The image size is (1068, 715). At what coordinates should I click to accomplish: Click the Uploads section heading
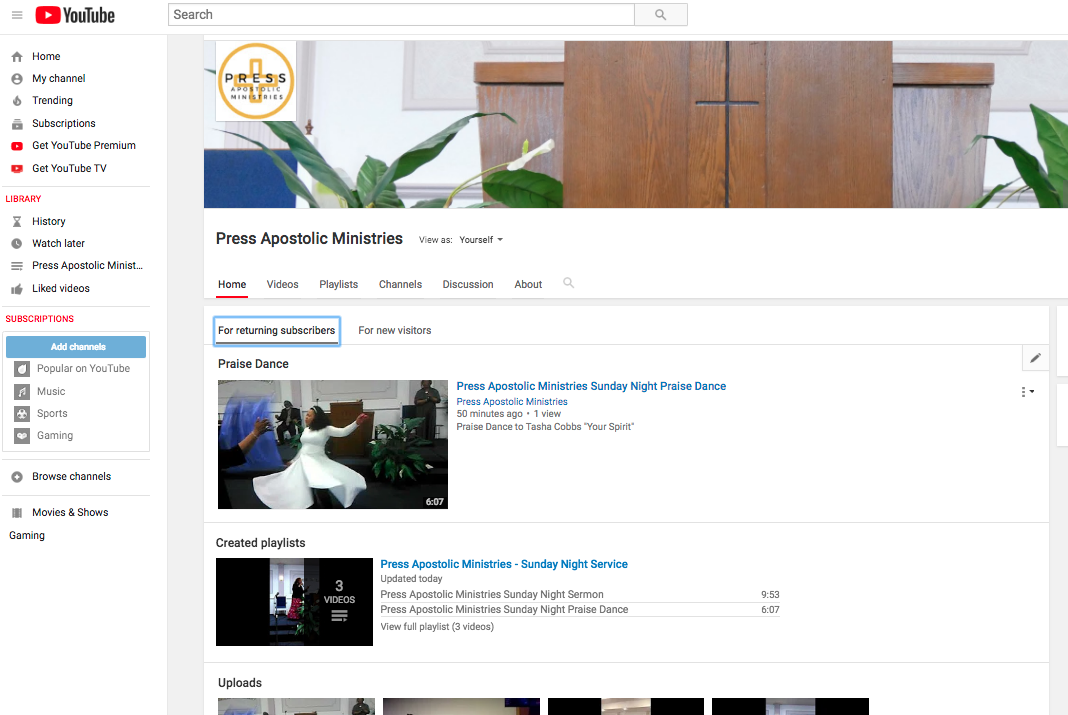click(x=240, y=683)
